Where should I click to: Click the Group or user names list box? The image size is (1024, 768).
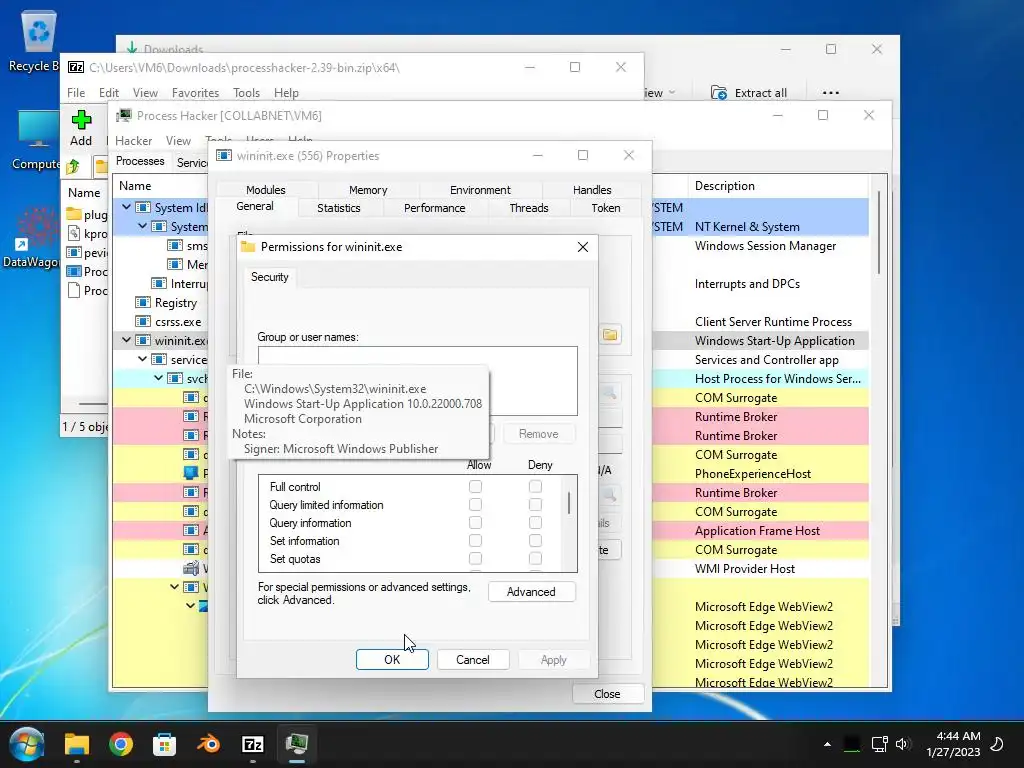418,381
